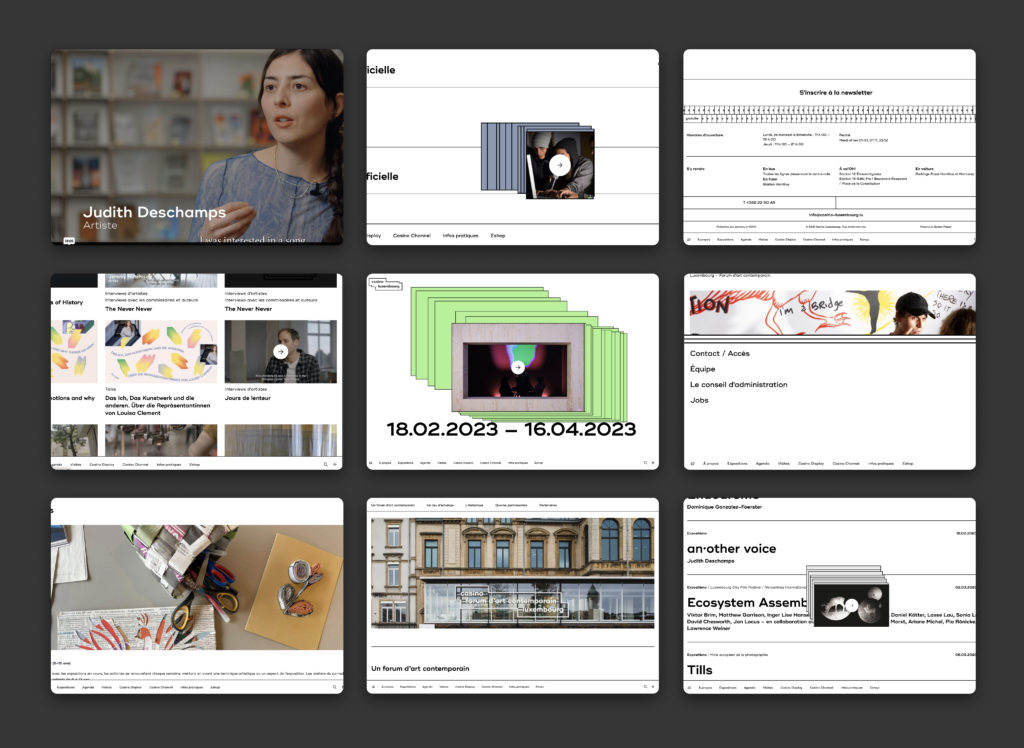Open search icon on the date page
The width and height of the screenshot is (1024, 748).
(645, 463)
